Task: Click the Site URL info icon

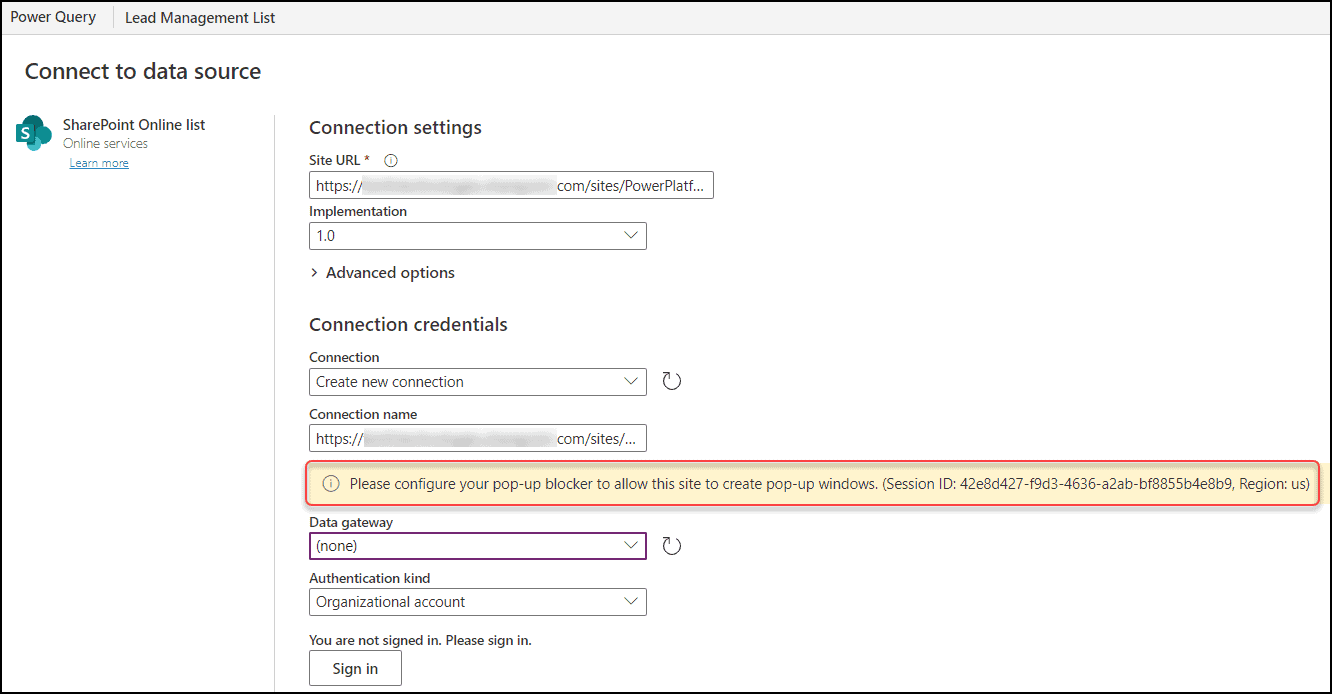Action: [391, 160]
